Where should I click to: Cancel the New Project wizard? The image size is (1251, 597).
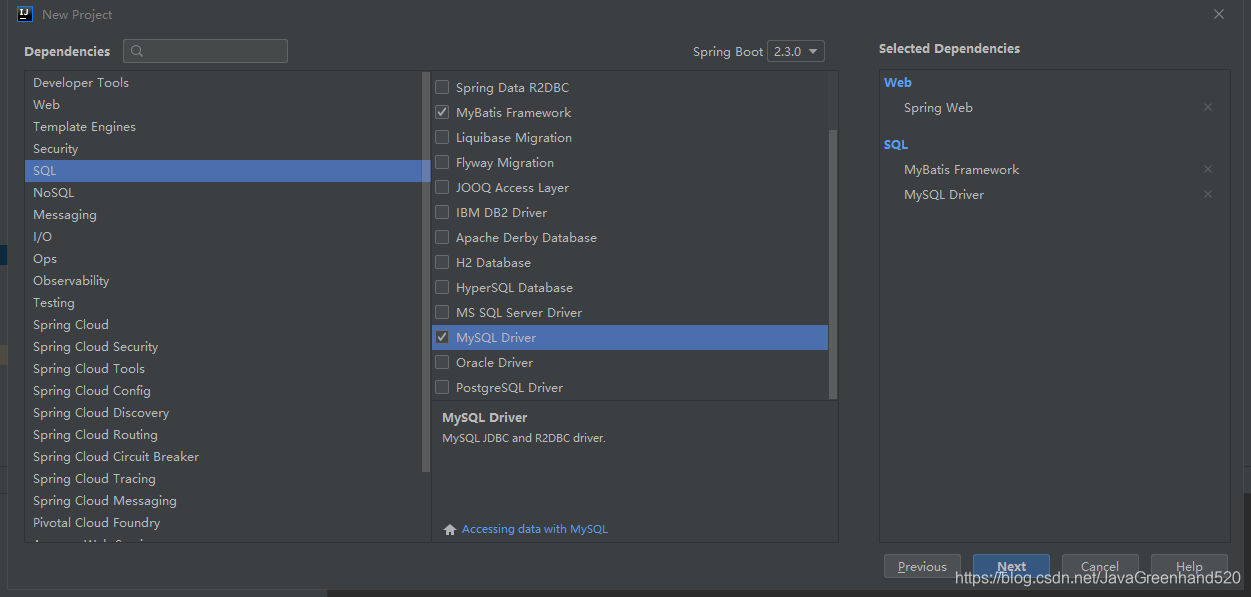tap(1100, 566)
